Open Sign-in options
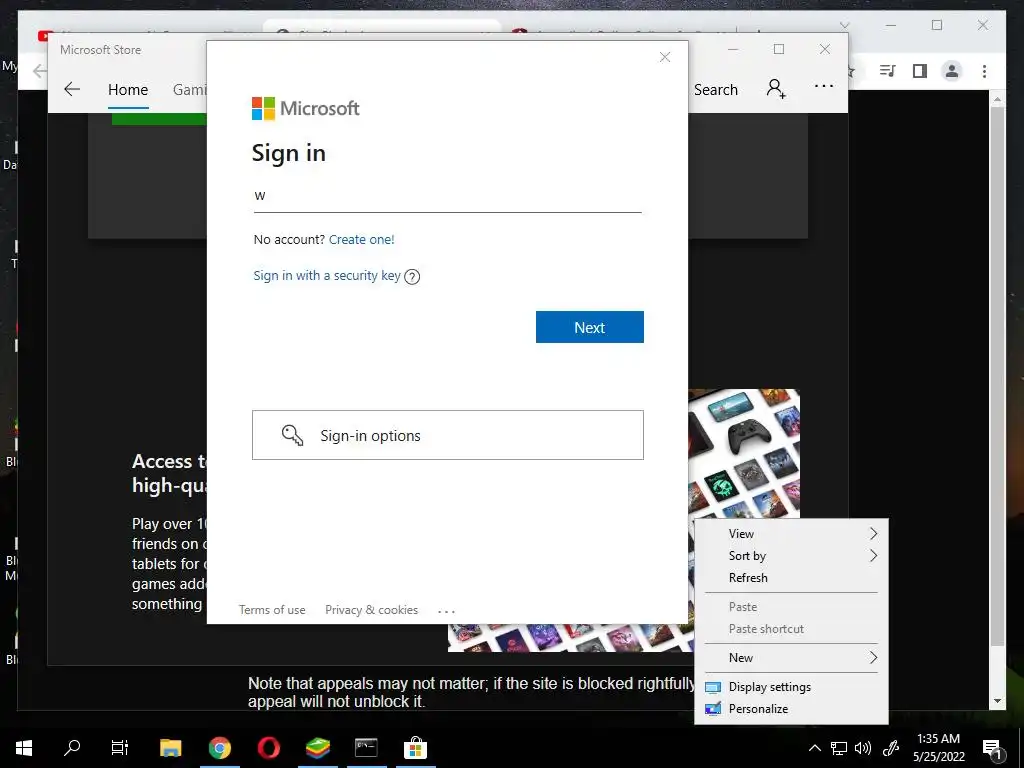 (x=447, y=435)
